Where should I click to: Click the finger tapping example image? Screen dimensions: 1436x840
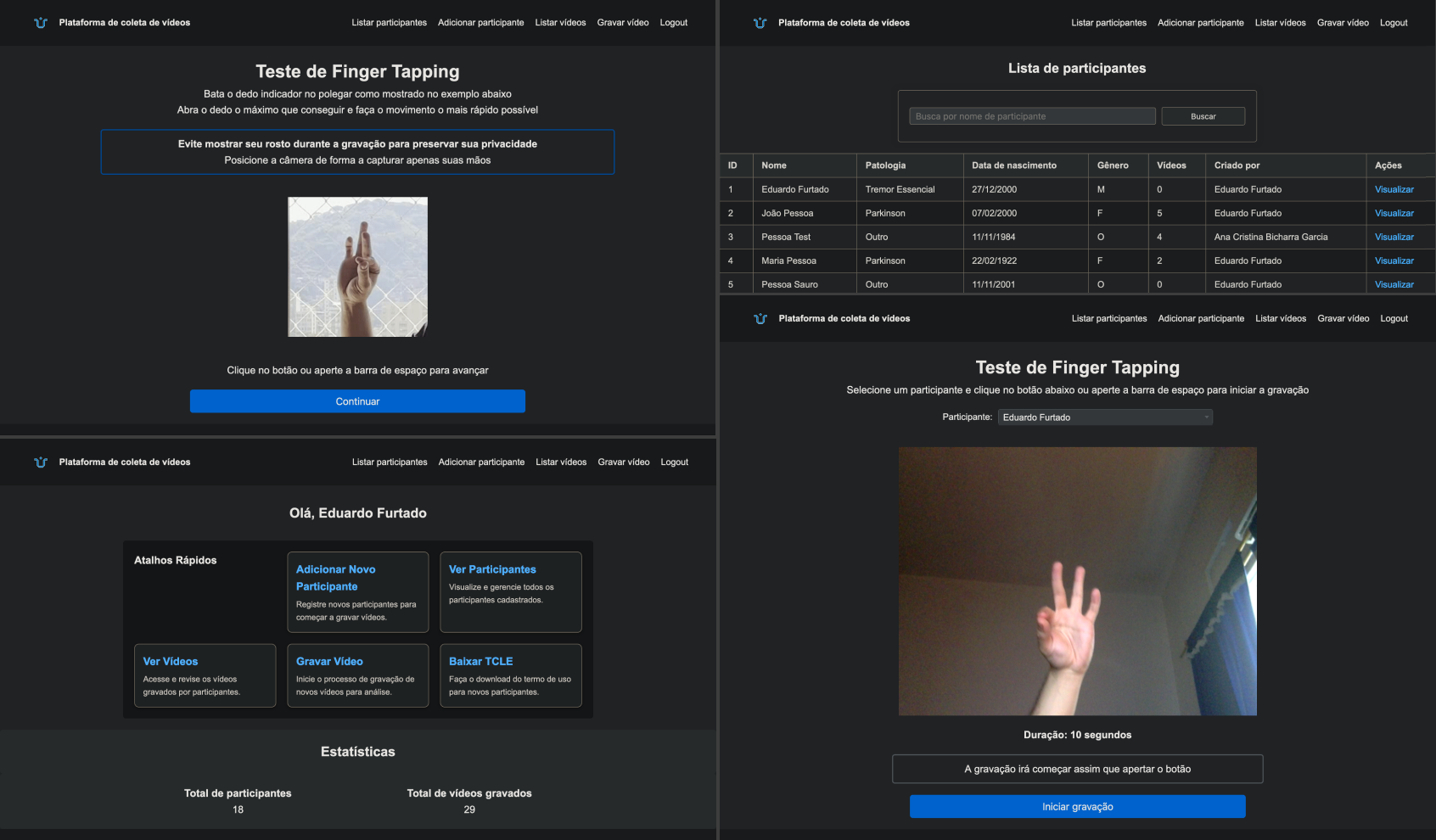(x=357, y=267)
